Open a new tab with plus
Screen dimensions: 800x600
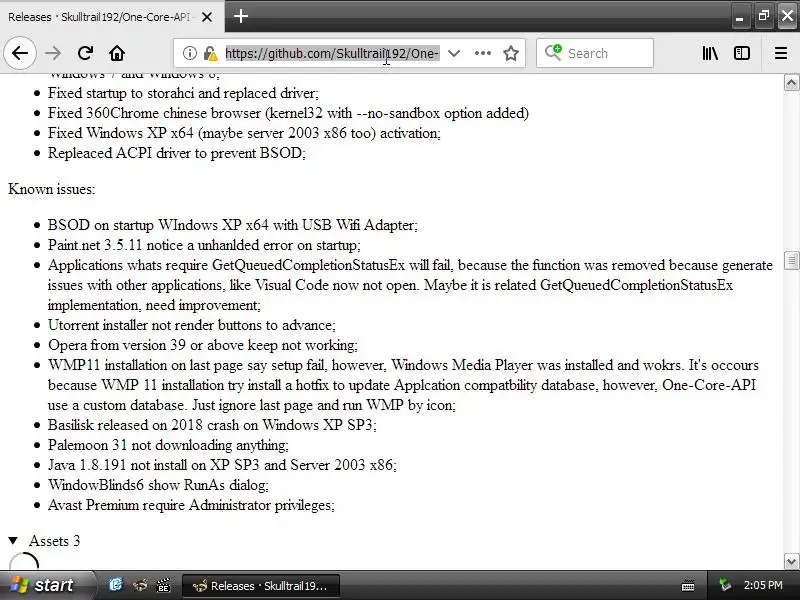point(241,16)
